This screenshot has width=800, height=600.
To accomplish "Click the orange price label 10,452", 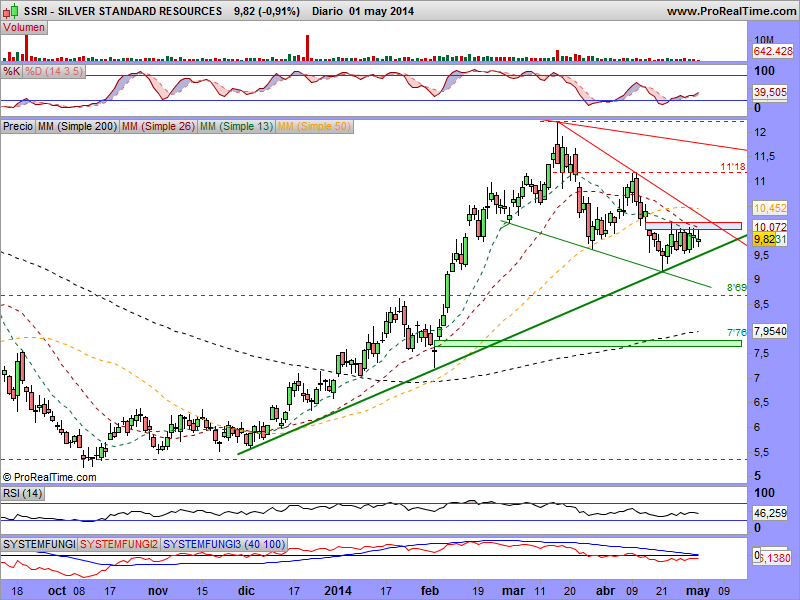I will point(770,208).
